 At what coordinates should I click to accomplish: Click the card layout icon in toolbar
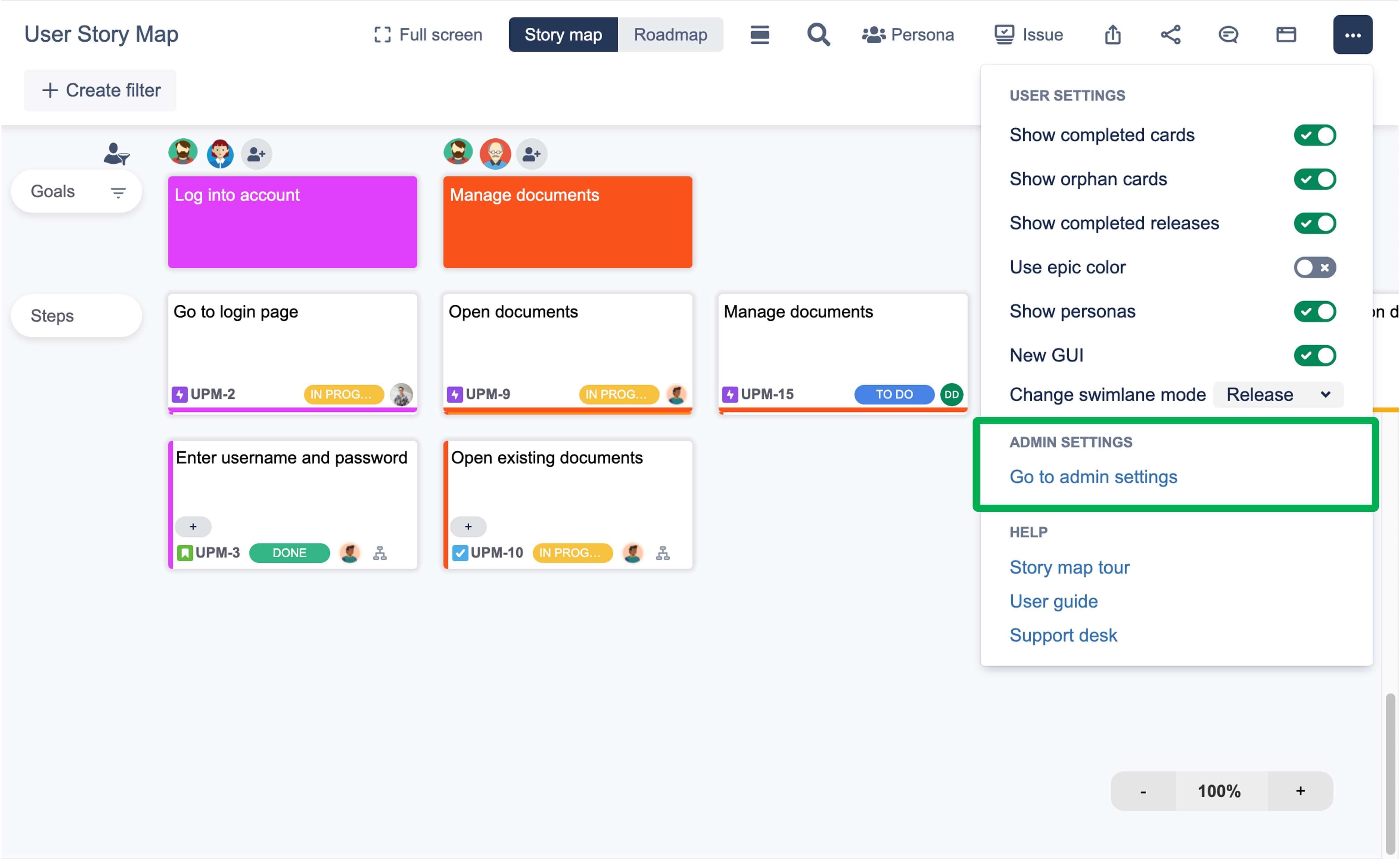(1286, 35)
